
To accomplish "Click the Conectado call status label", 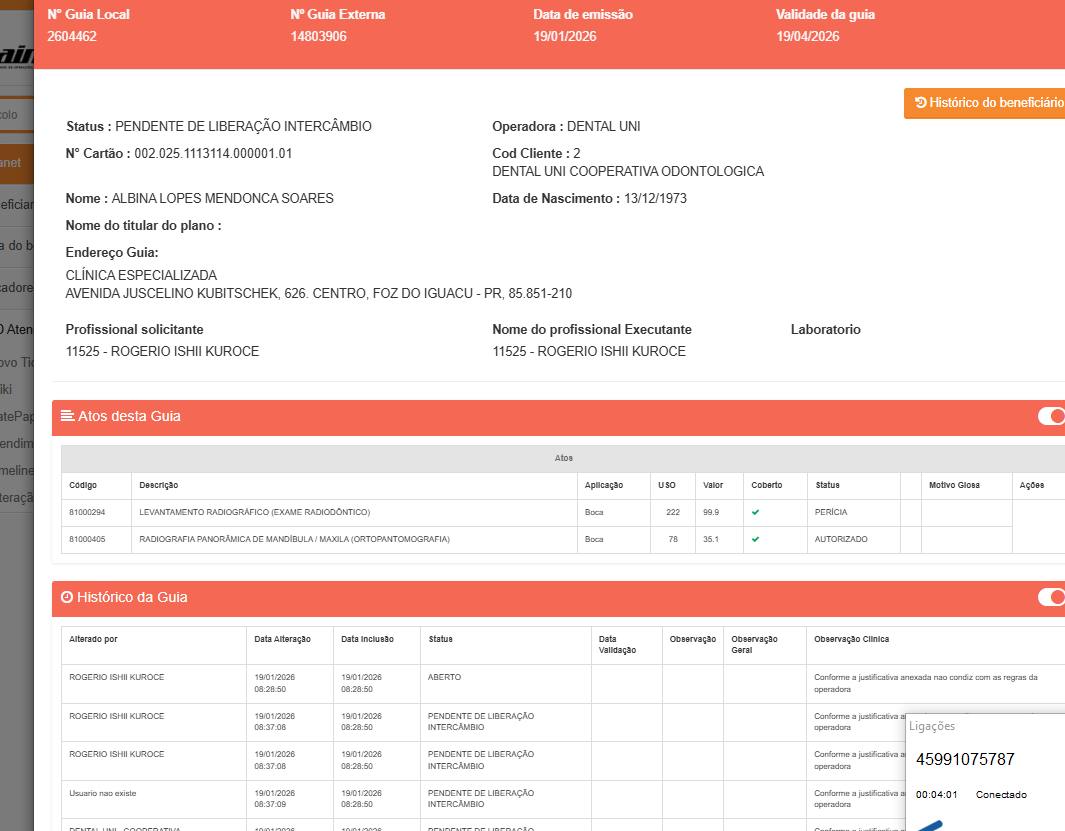I will click(x=1001, y=795).
